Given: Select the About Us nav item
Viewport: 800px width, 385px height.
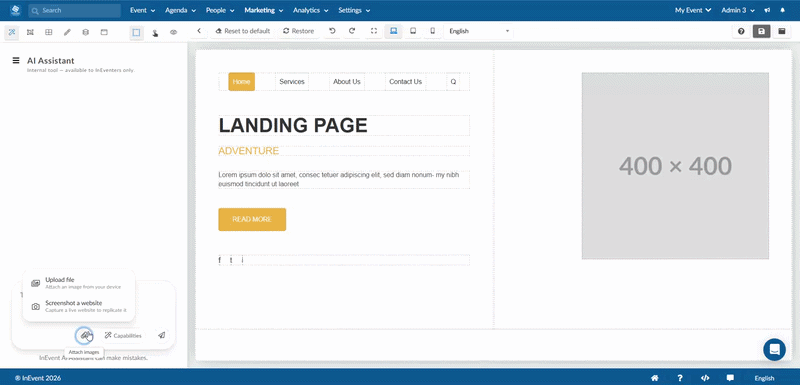Looking at the screenshot, I should point(347,82).
